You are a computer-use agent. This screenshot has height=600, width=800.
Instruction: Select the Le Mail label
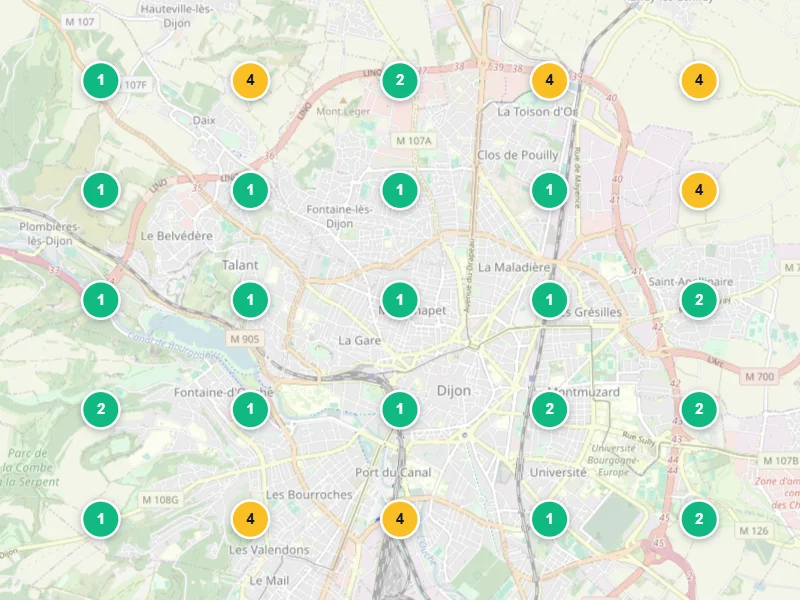click(x=269, y=581)
